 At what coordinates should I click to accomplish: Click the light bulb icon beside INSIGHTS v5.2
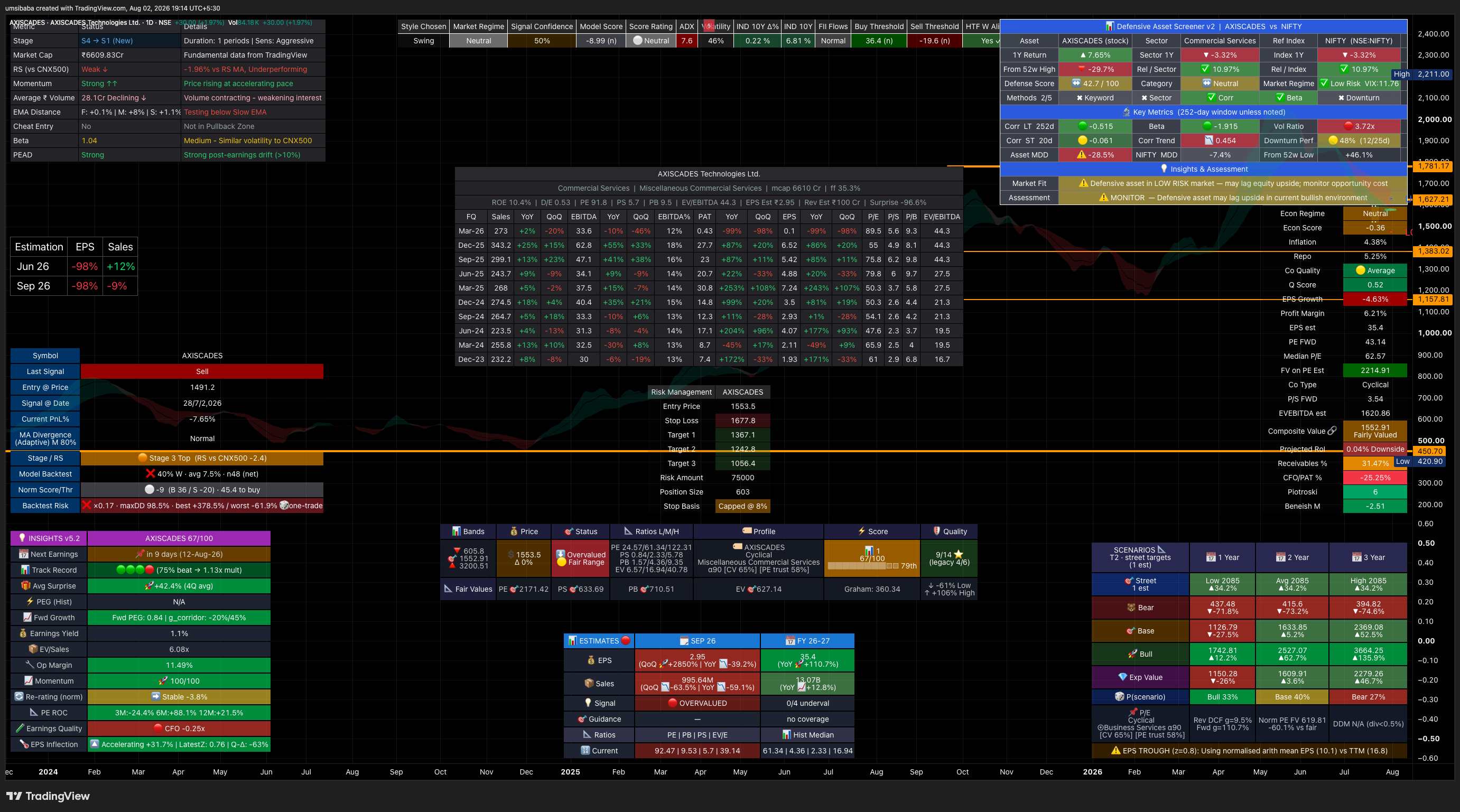tap(22, 538)
